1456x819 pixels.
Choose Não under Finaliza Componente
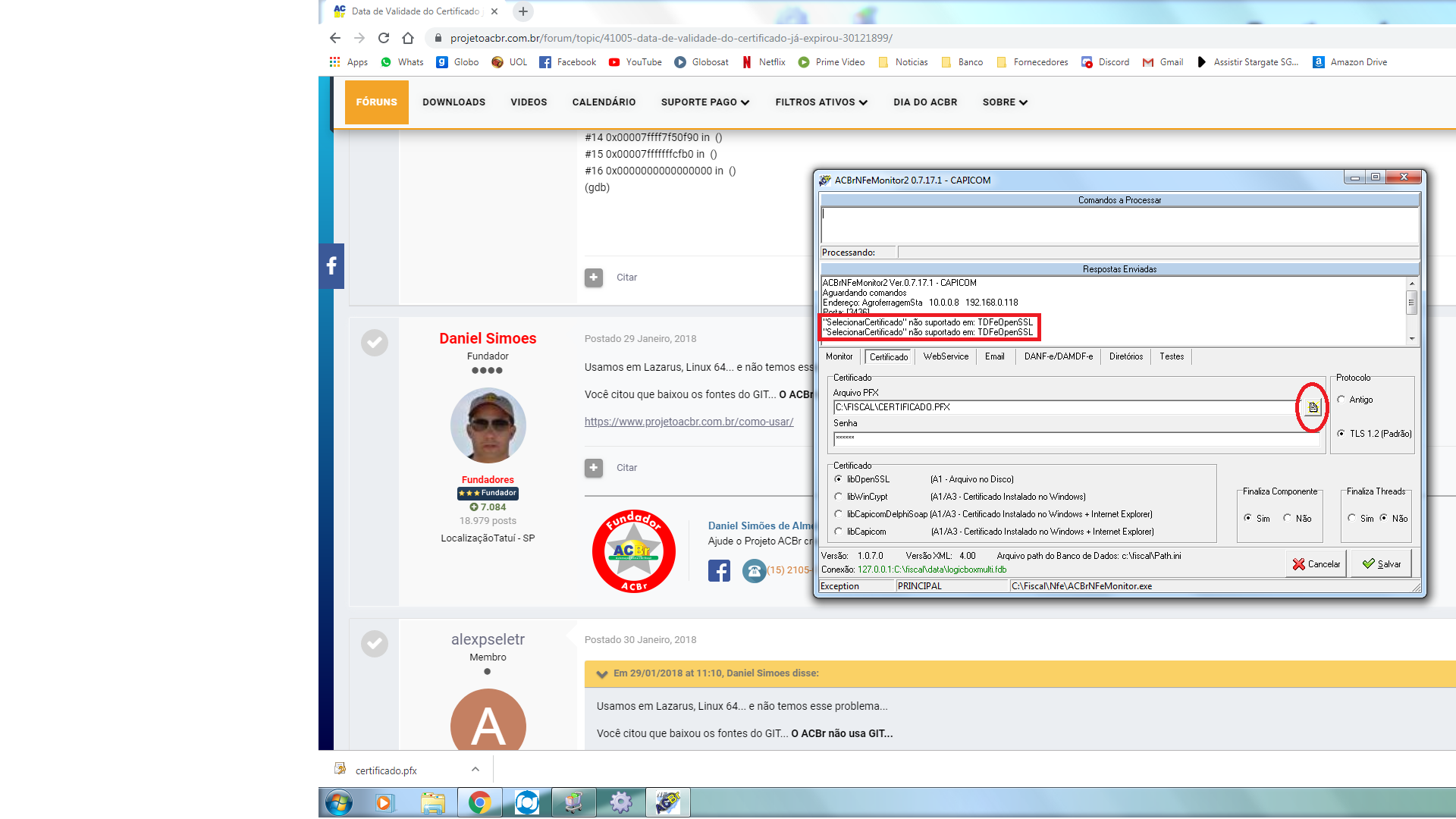click(1288, 518)
